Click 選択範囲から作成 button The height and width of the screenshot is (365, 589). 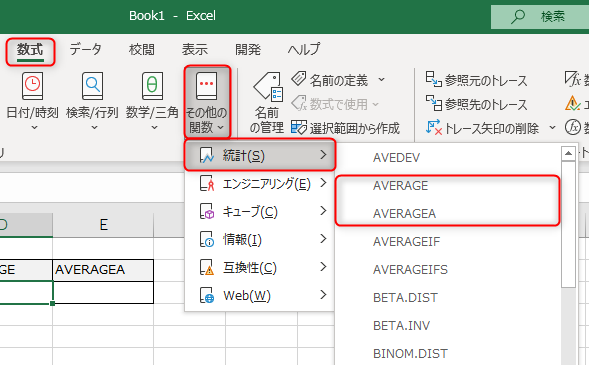345,128
